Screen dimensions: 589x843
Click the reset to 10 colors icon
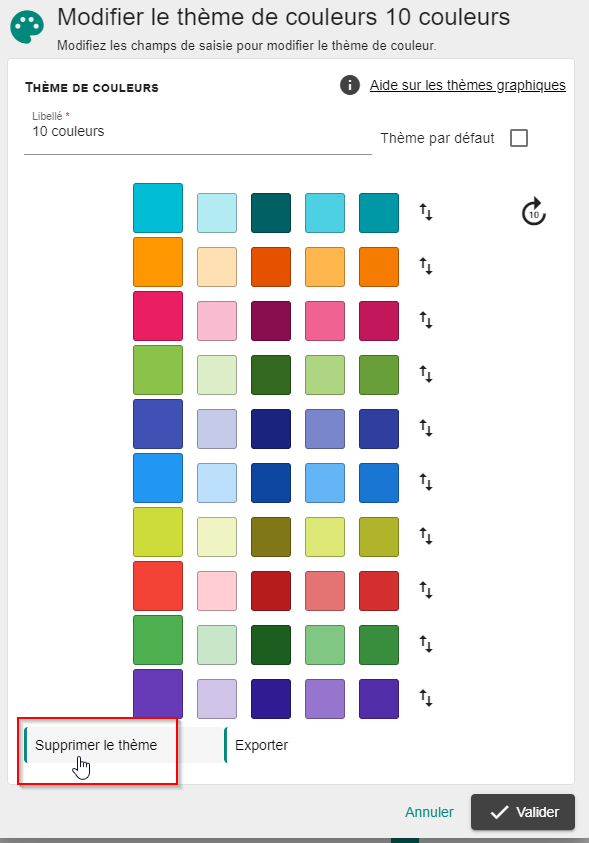[534, 212]
